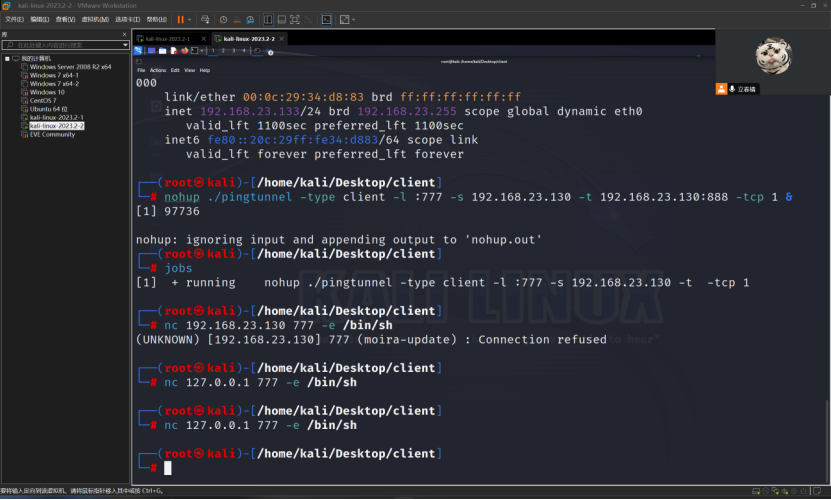Toggle the thumbnail bar view icon

pos(281,20)
